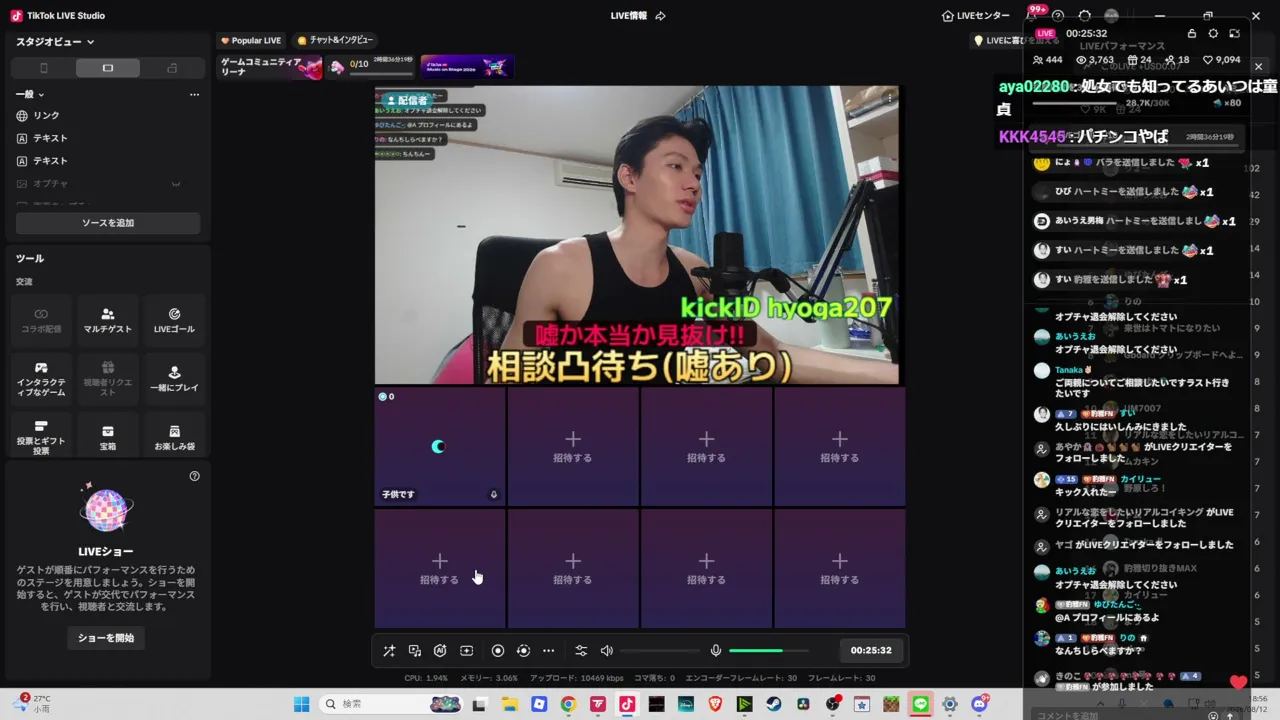The image size is (1280, 720).
Task: Mute the 子供です guest microphone
Action: [493, 494]
